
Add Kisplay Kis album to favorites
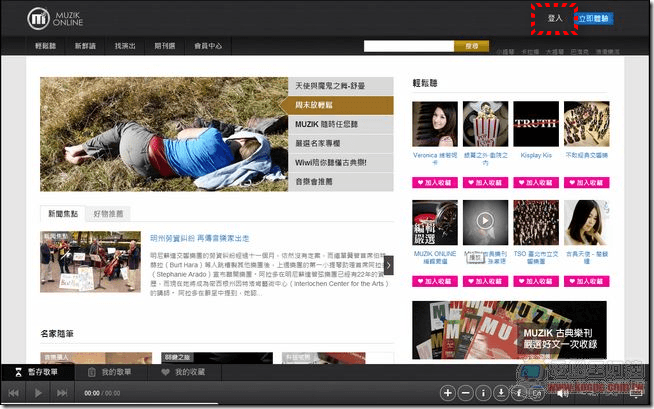tap(536, 183)
